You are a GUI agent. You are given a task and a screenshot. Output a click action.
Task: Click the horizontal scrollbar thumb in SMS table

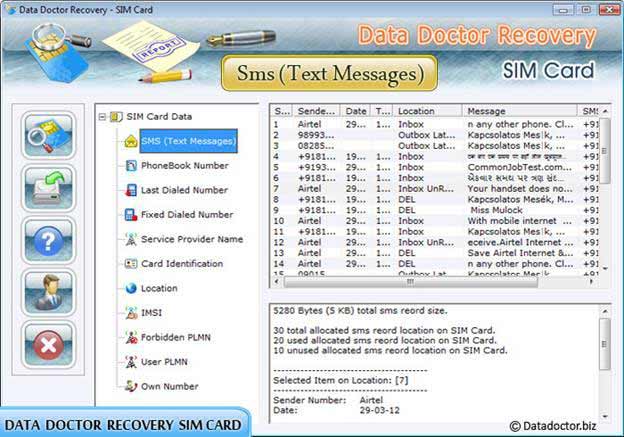point(411,282)
